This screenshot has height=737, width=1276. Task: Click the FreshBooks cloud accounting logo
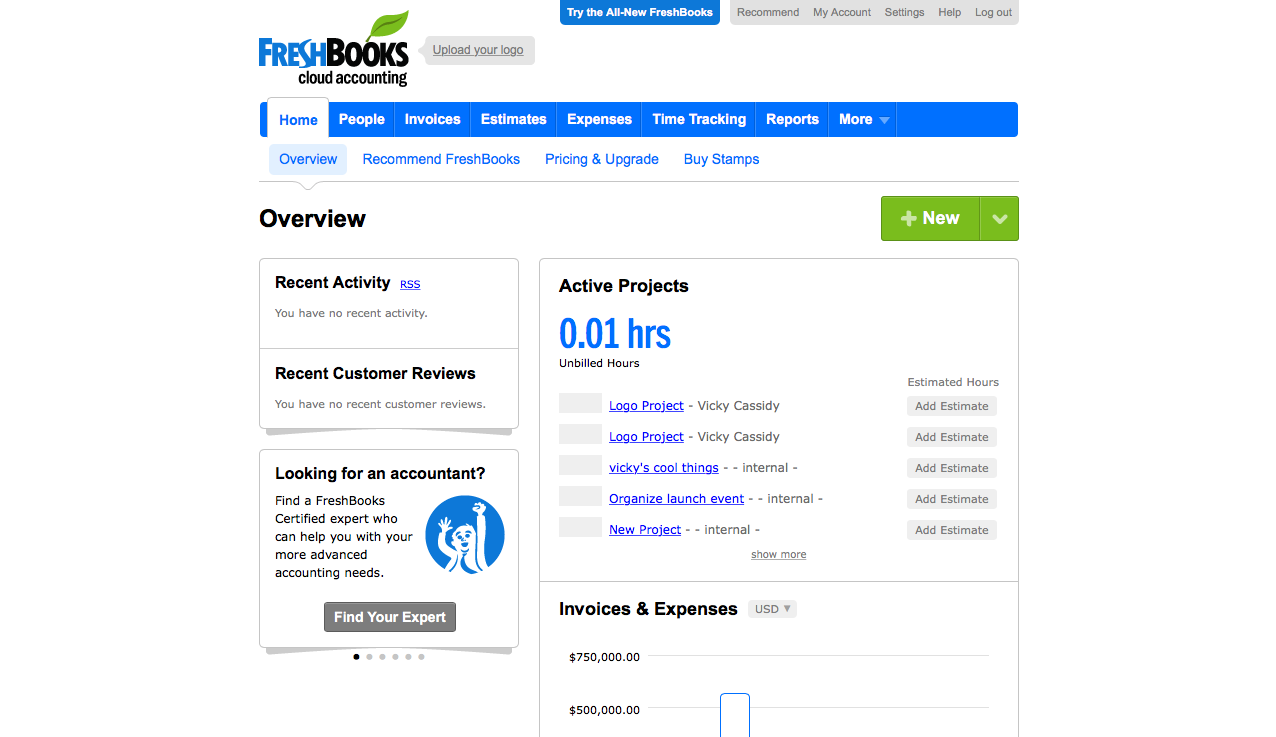click(x=334, y=50)
